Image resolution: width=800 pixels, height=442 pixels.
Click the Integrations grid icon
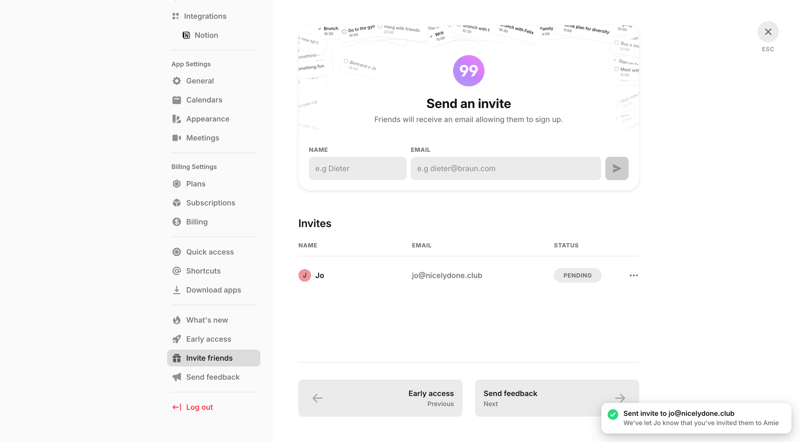click(x=176, y=16)
